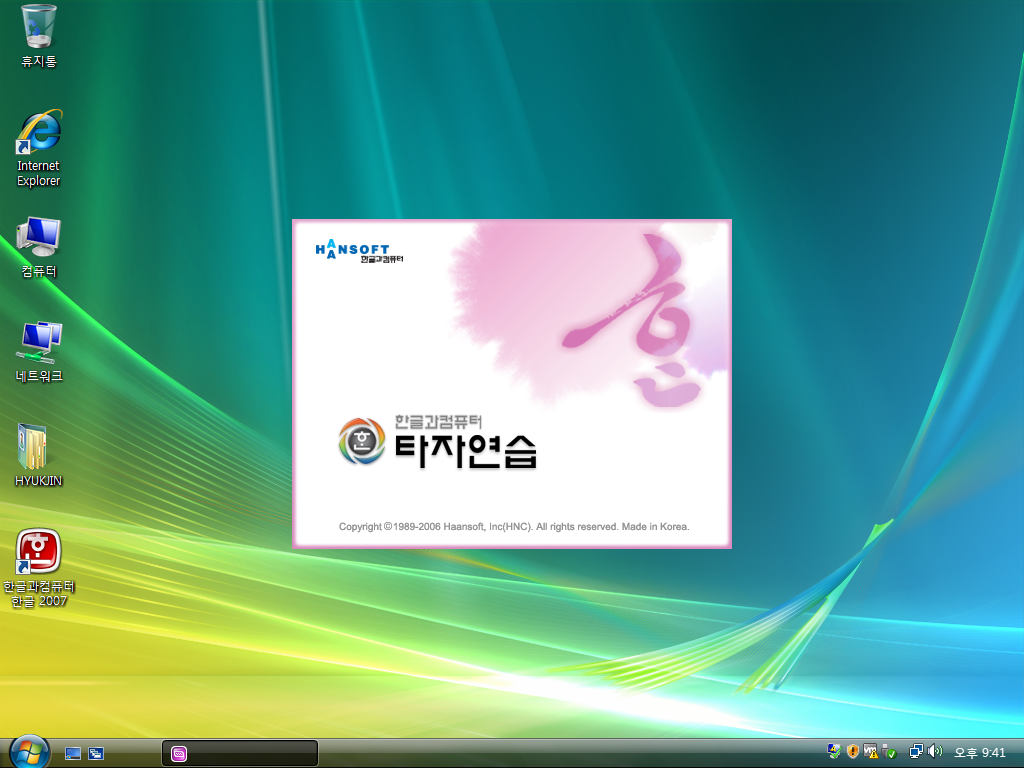Click the 타자연습 splash screen logo emblem

tap(362, 441)
